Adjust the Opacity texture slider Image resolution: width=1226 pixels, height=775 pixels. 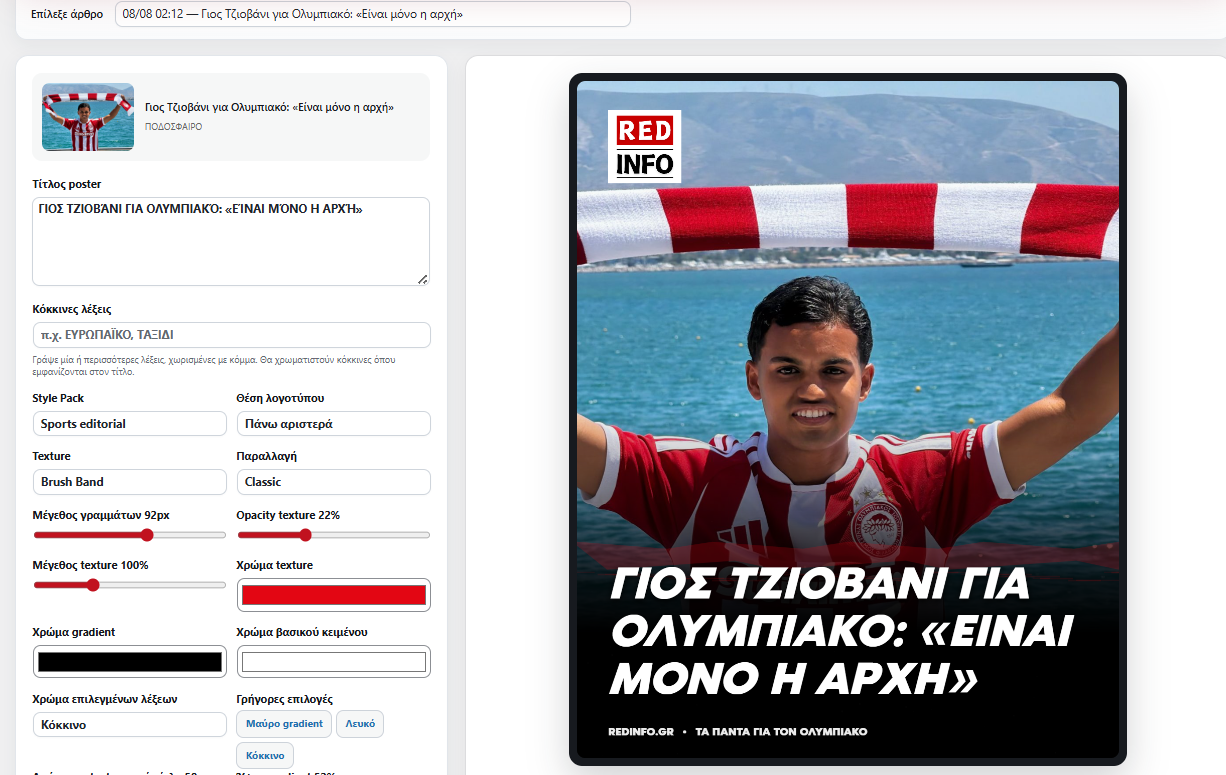[x=333, y=535]
